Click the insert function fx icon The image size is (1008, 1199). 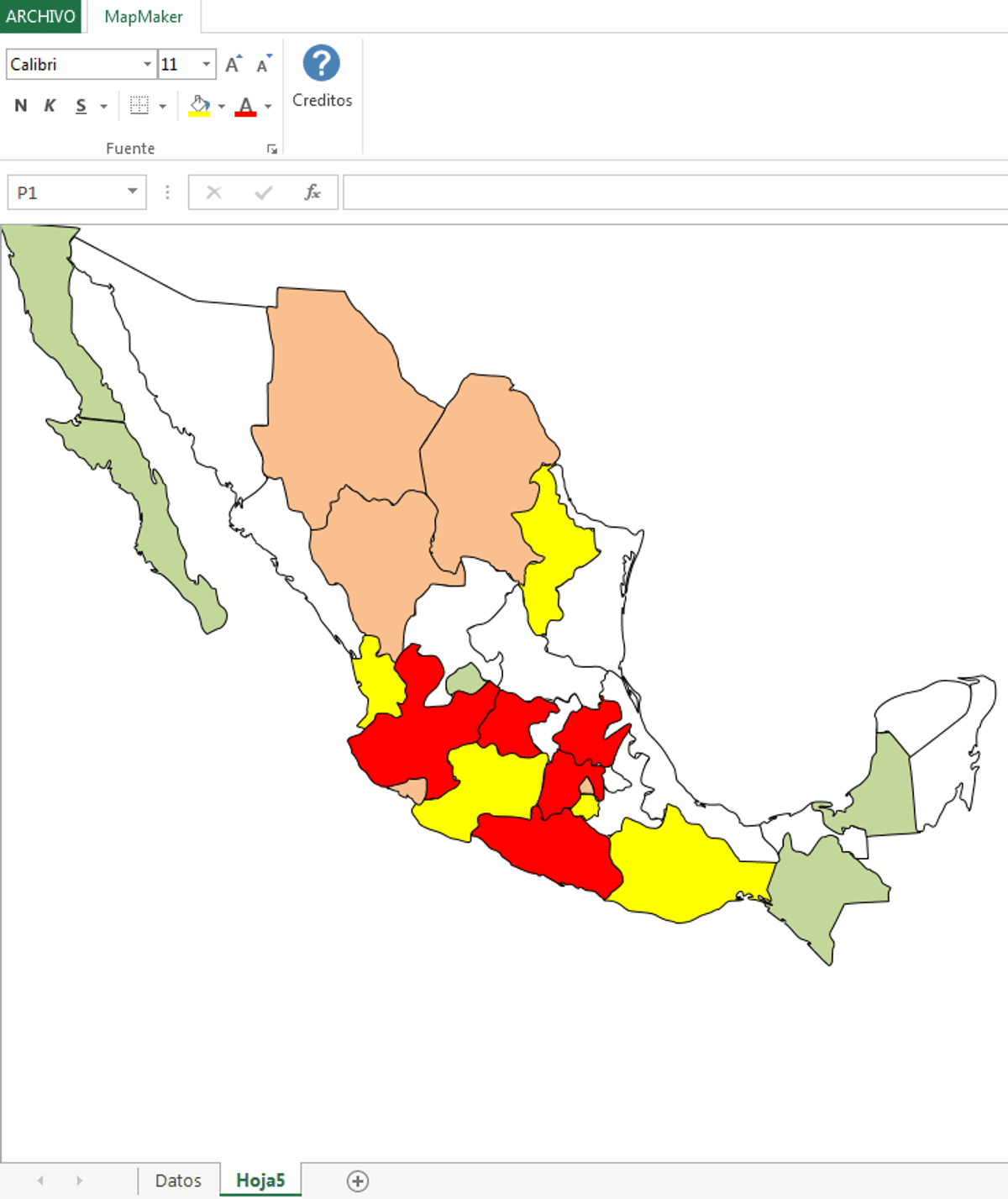point(312,192)
